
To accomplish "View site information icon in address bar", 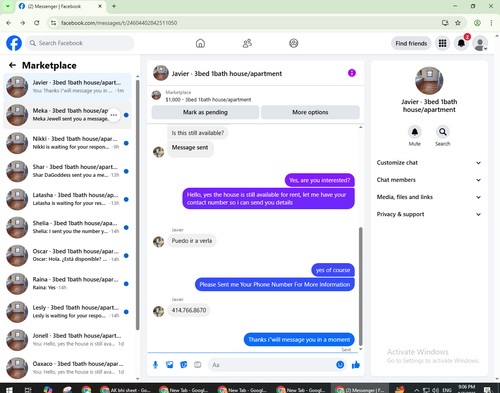I will coord(53,23).
